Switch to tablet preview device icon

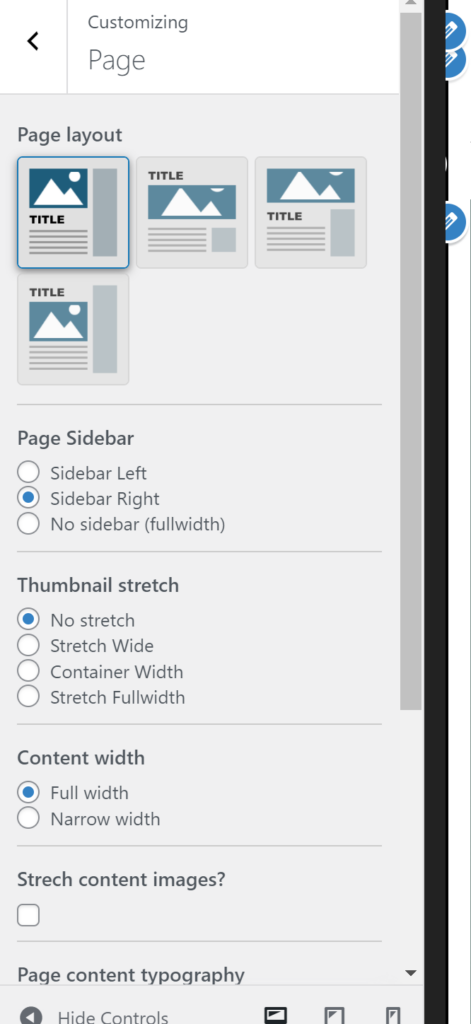pyautogui.click(x=334, y=1016)
